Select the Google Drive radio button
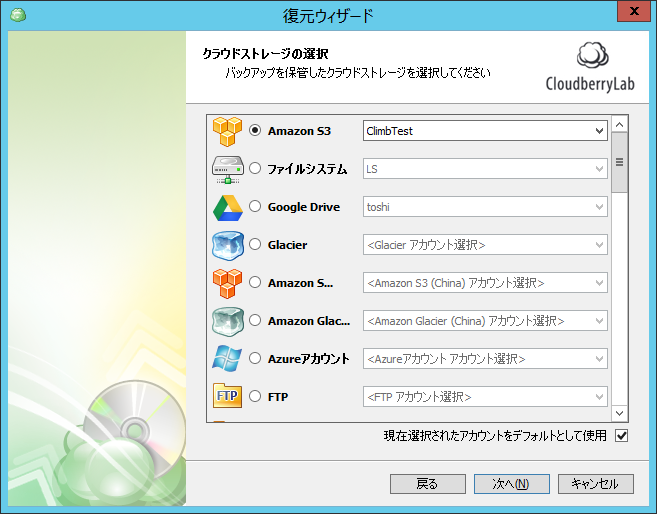Image resolution: width=657 pixels, height=514 pixels. tap(255, 207)
